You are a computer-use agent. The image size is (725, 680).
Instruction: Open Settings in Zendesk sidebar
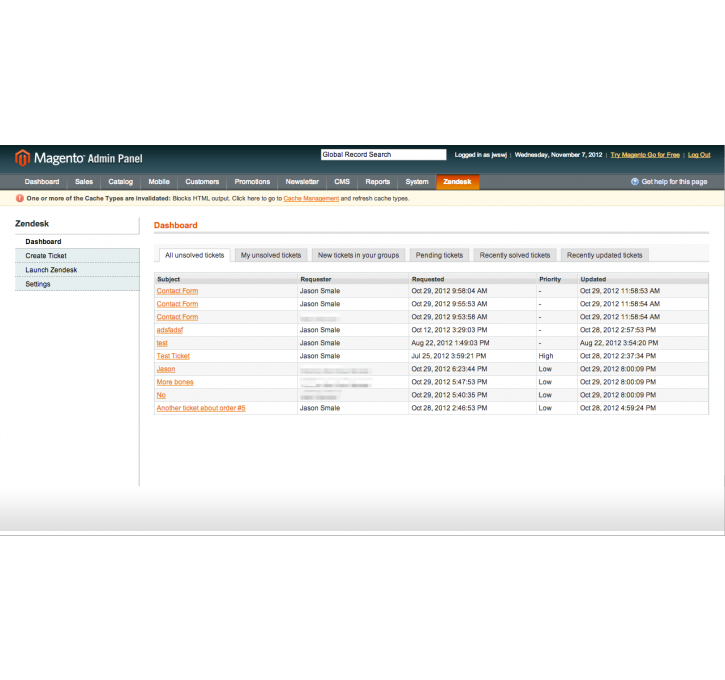pyautogui.click(x=77, y=284)
